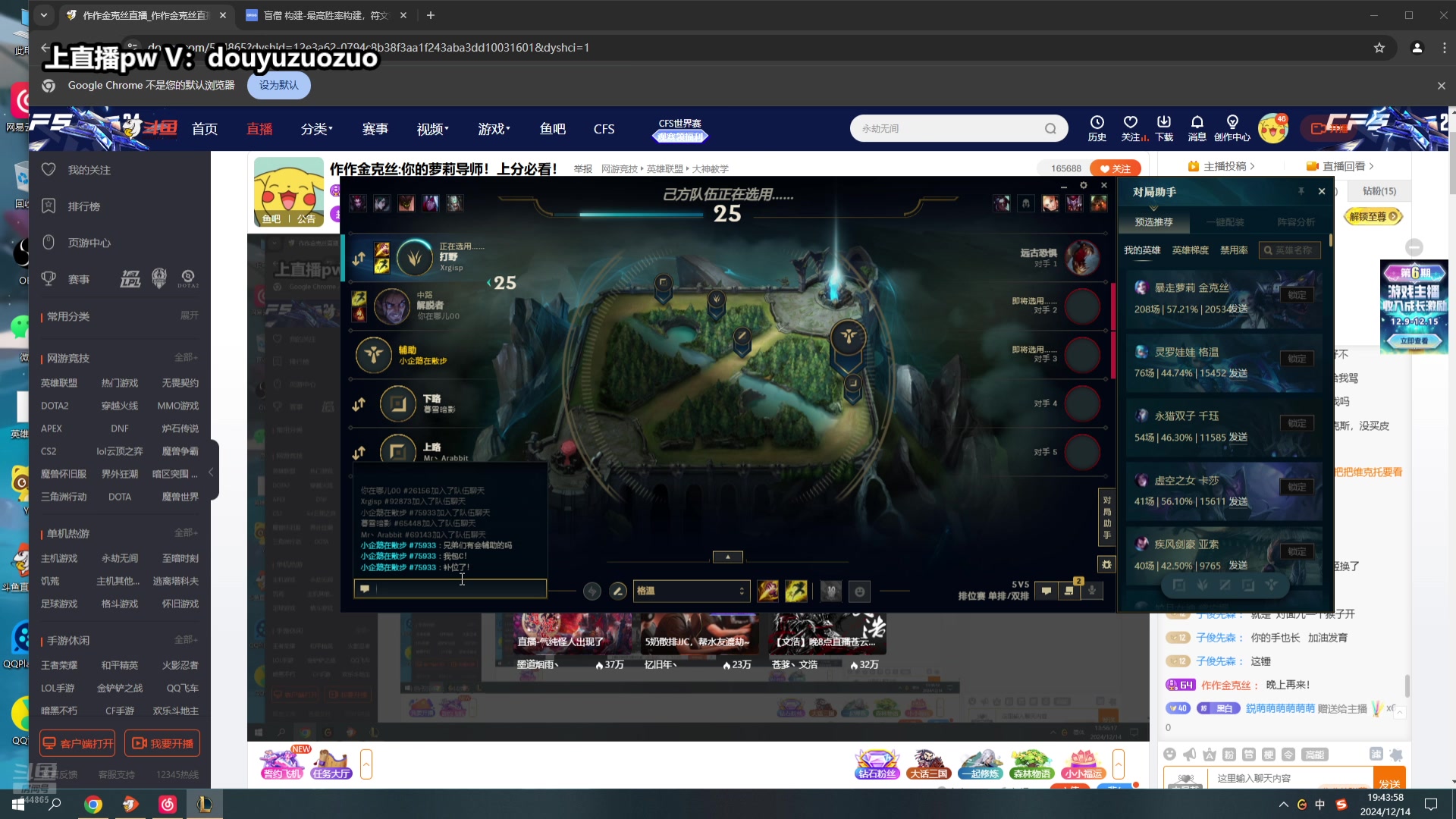The width and height of the screenshot is (1456, 819).
Task: Click the 滤 filter icon in chat toolbar
Action: coord(1376,754)
